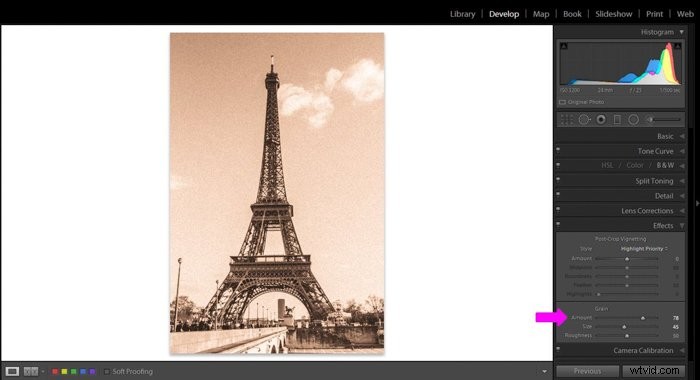Adjust the vignette Highlights slider handle

tap(599, 294)
